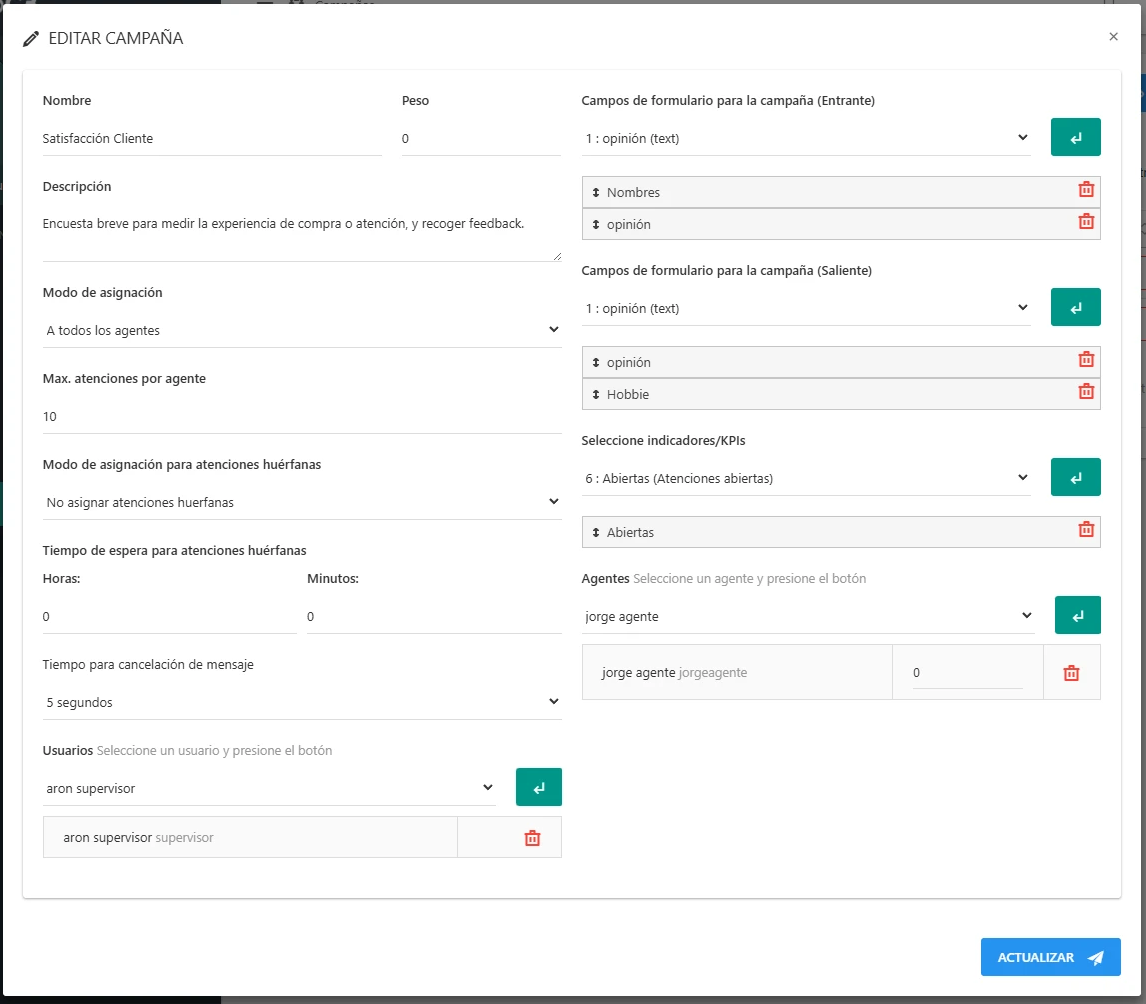Click jorge agente jorgeagente row text
This screenshot has height=1004, width=1146.
point(674,673)
